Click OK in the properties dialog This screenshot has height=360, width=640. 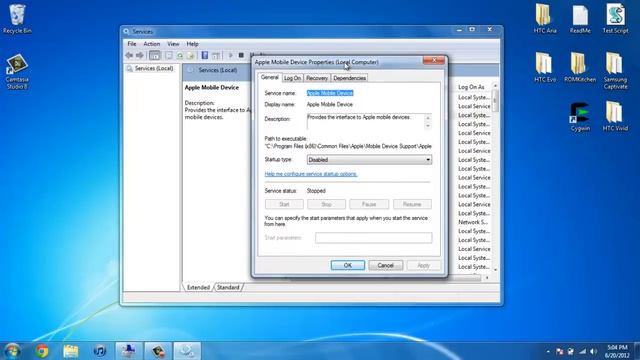(x=347, y=265)
